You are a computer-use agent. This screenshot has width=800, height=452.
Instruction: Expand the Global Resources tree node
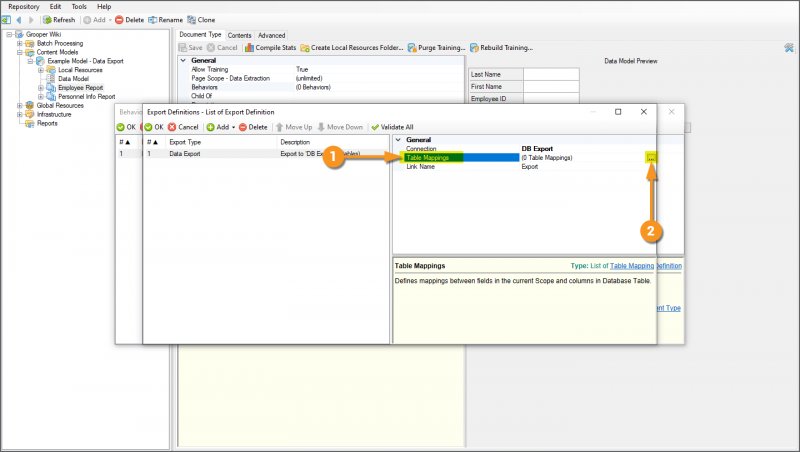tap(19, 106)
